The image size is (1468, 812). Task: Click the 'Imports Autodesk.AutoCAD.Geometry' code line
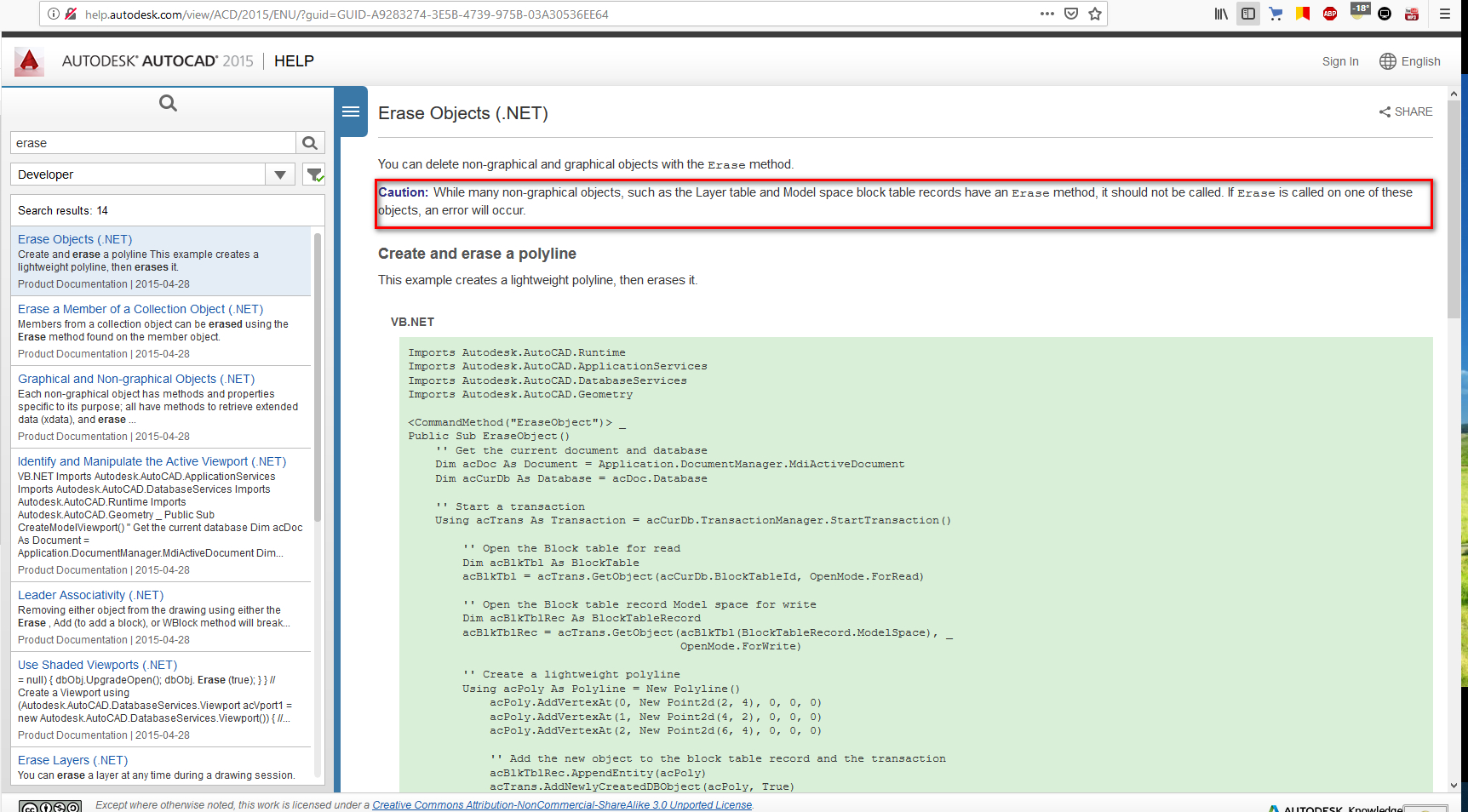tap(520, 394)
